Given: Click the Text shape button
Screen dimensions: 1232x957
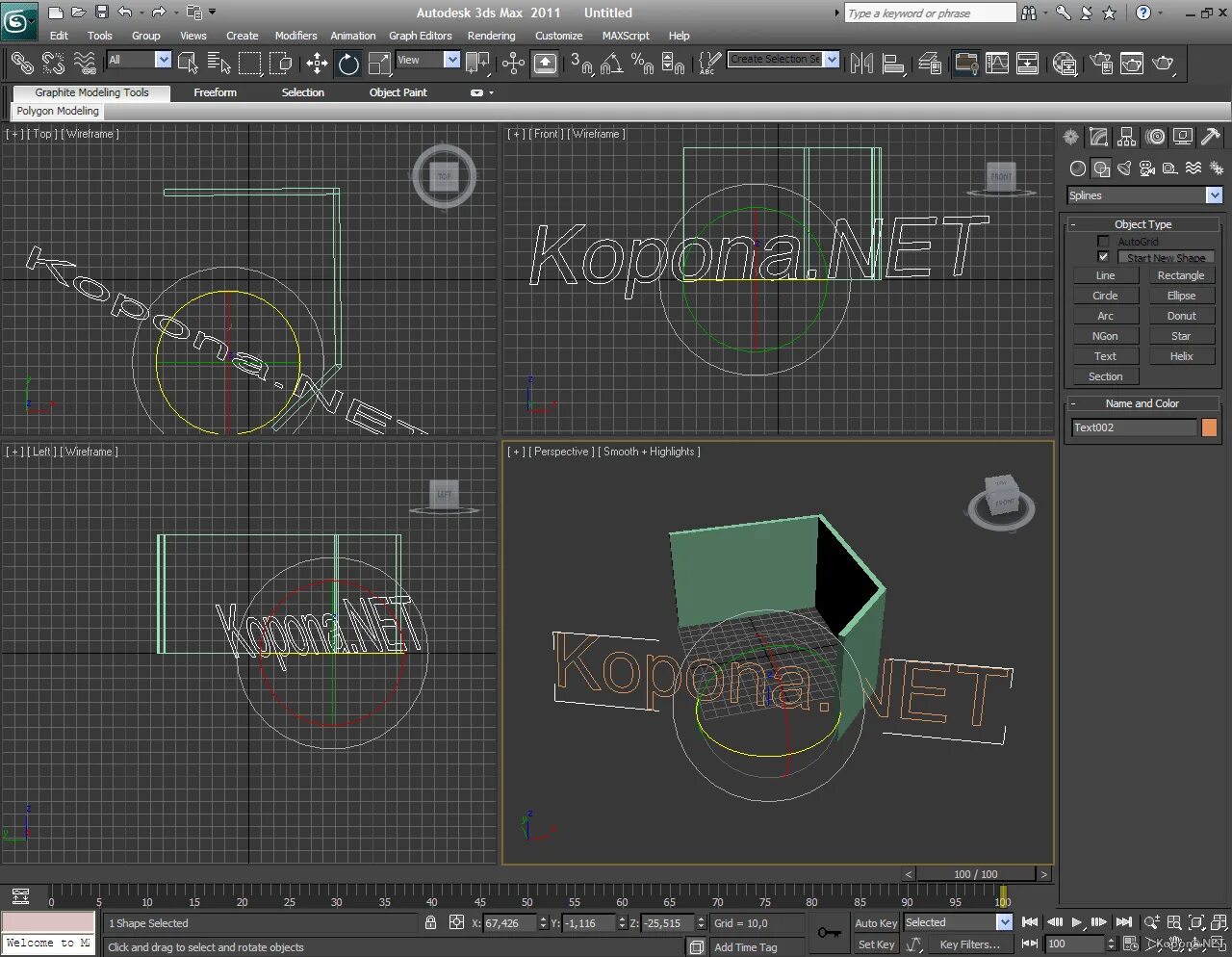Looking at the screenshot, I should click(1105, 355).
